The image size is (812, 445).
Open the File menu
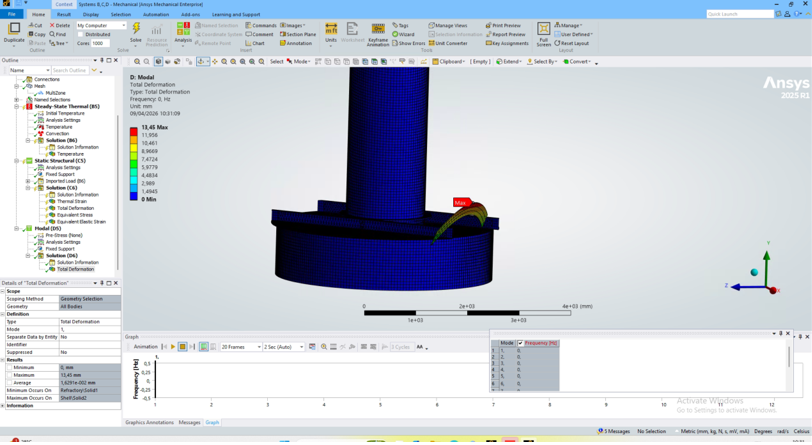coord(11,15)
